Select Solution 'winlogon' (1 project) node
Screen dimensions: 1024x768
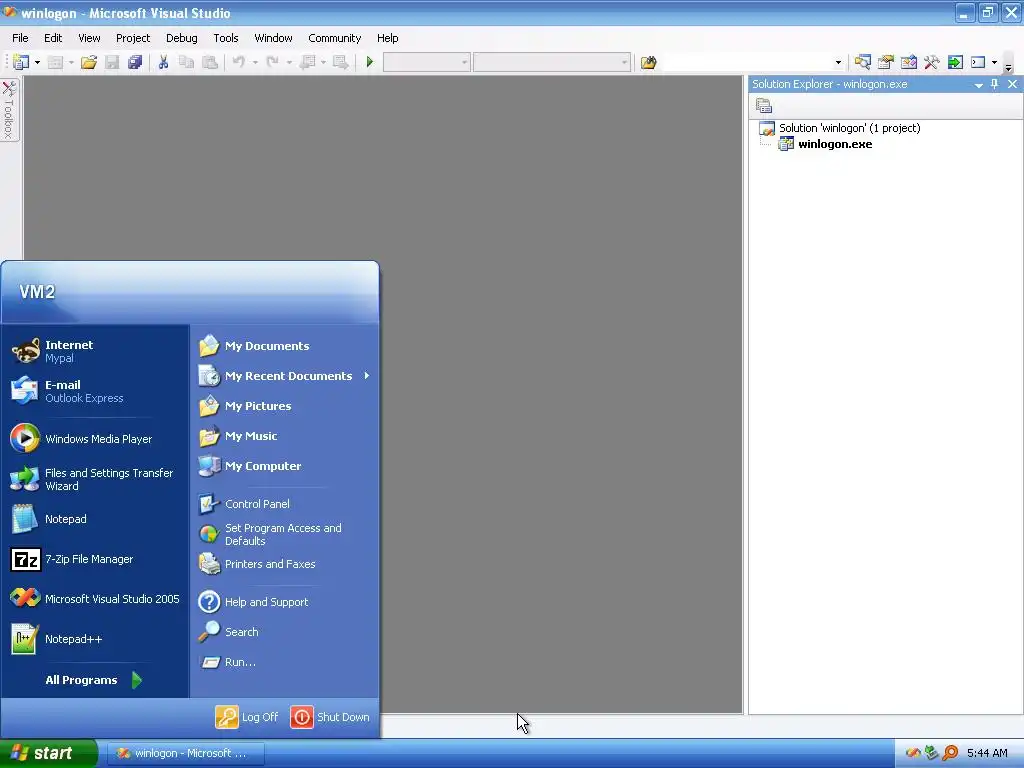[x=849, y=128]
